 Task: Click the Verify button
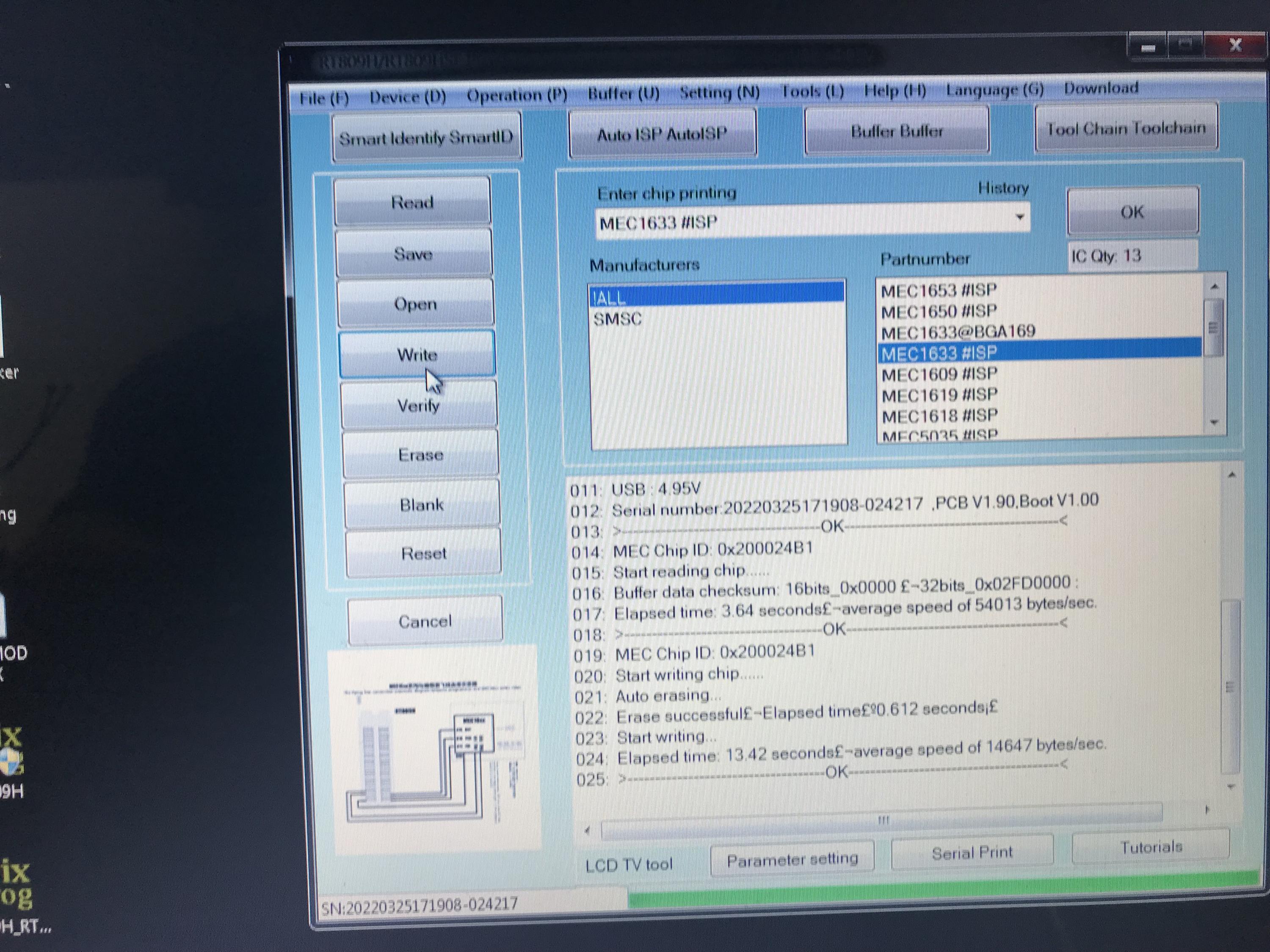pos(419,405)
